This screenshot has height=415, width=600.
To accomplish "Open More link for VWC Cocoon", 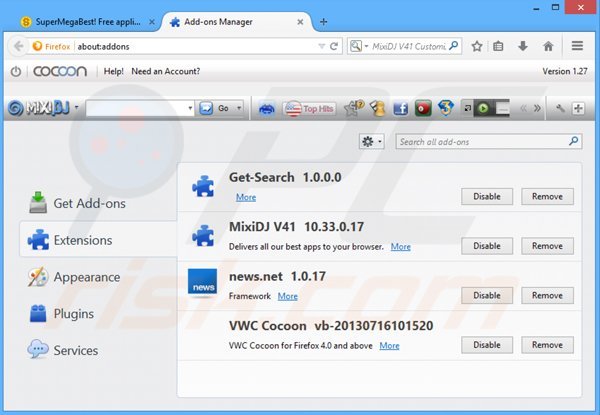I will point(390,346).
